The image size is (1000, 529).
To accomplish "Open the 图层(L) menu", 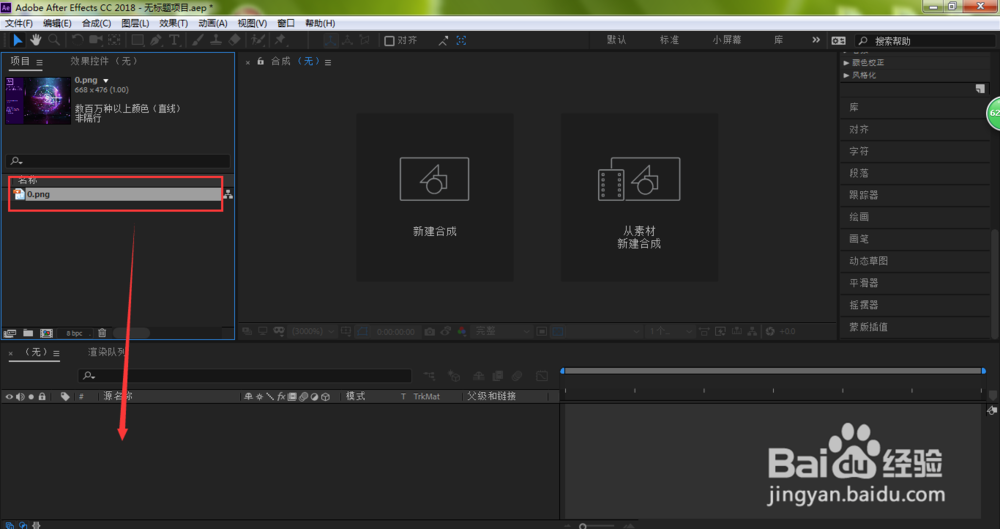I will click(x=135, y=24).
